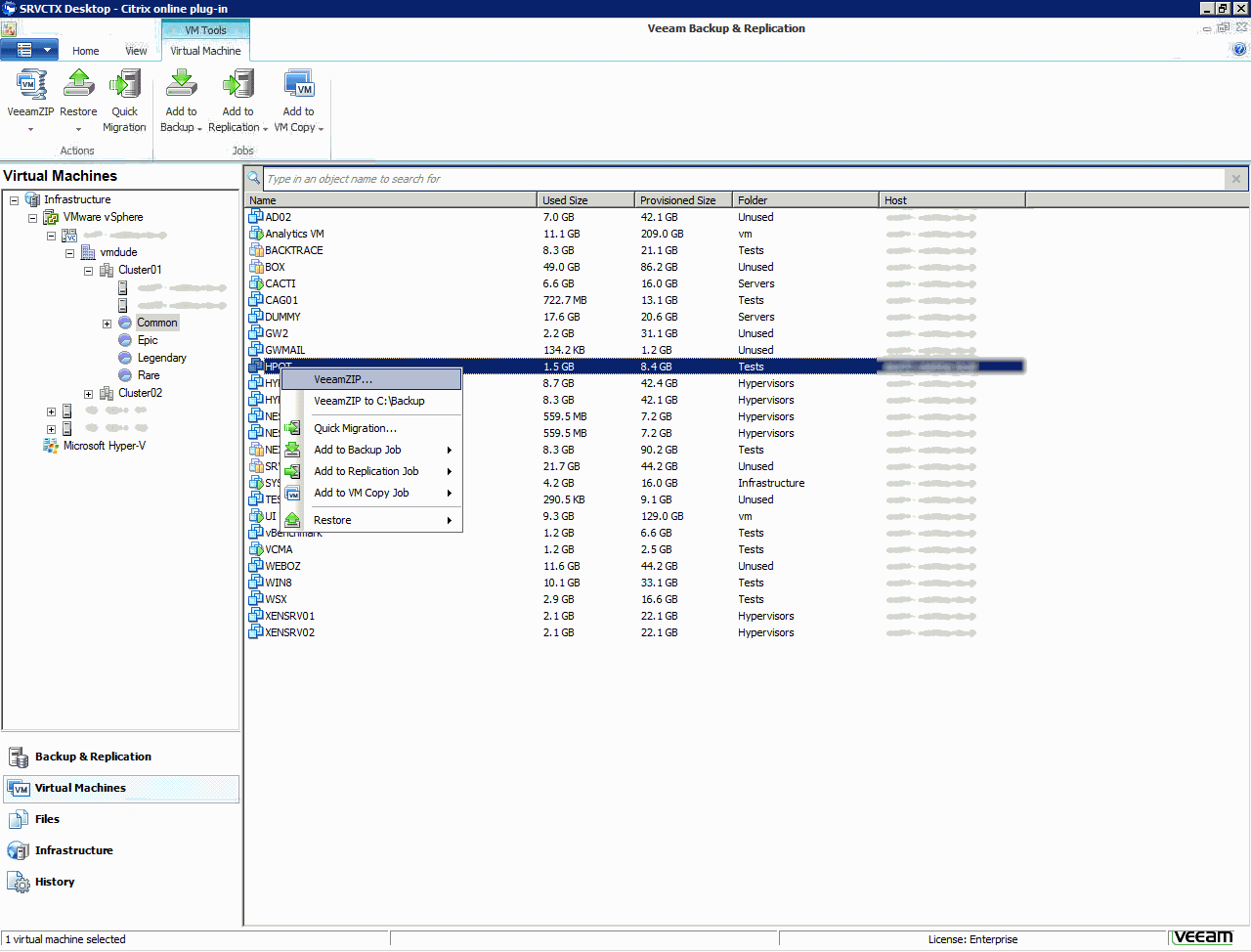1251x952 pixels.
Task: Open Backup & Replication navigation pane
Action: (120, 757)
